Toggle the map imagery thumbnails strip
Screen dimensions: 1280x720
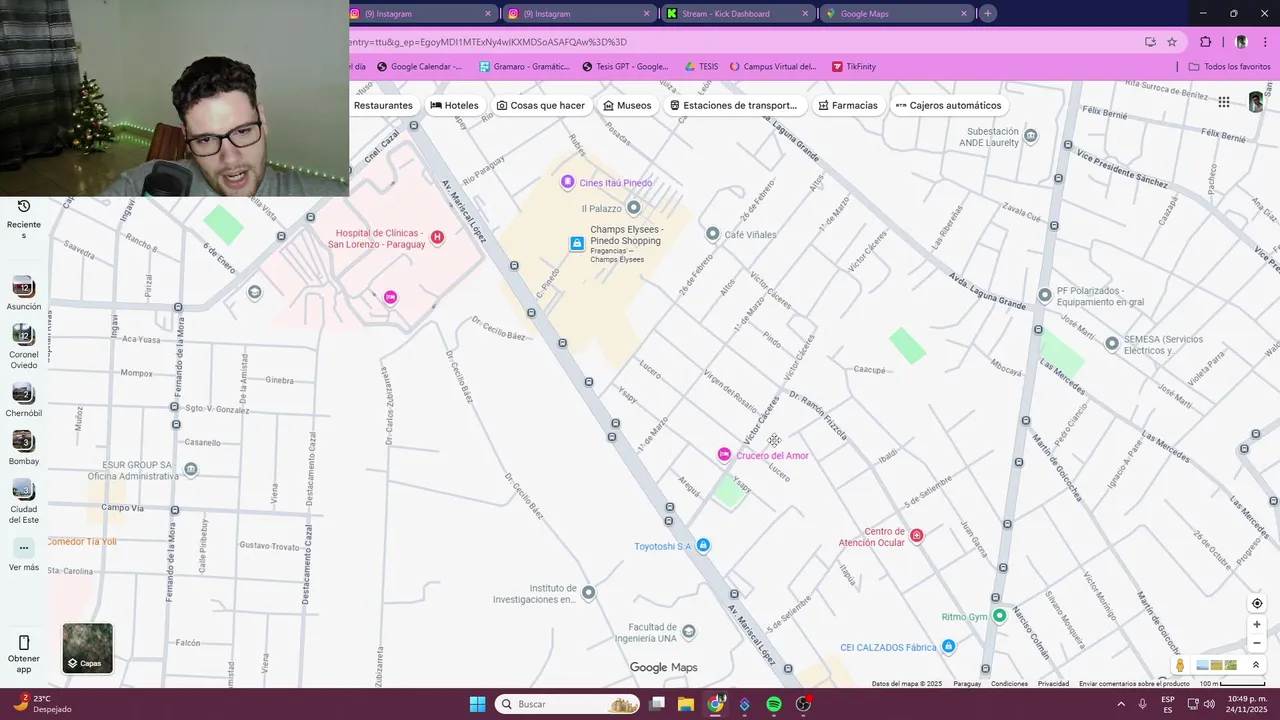[1217, 665]
